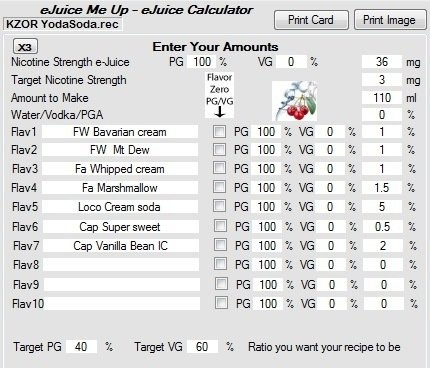Click the Target Nicotine Strength value field
430x368 pixels.
(382, 80)
